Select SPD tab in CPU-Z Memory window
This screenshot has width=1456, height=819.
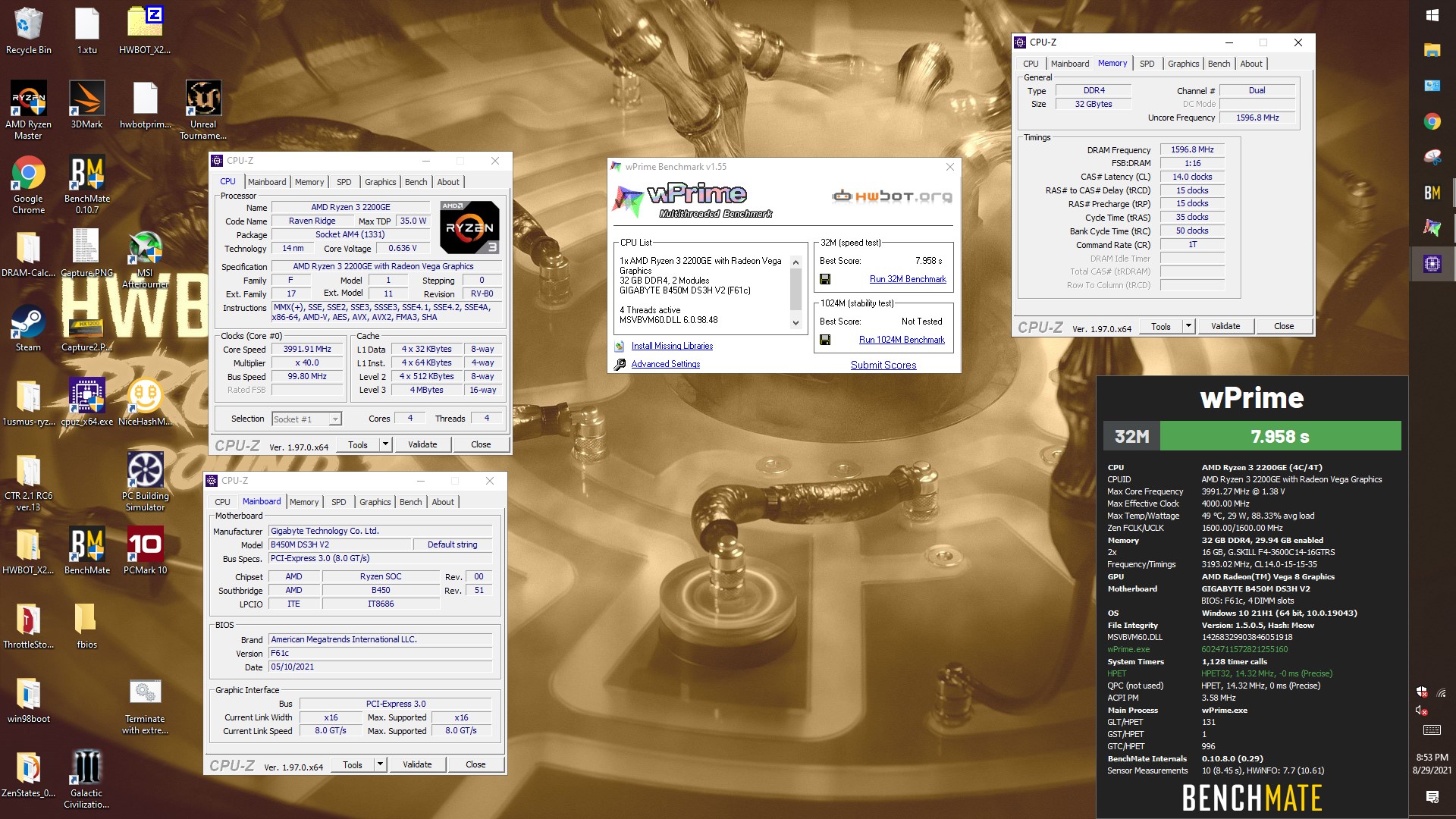point(1147,64)
